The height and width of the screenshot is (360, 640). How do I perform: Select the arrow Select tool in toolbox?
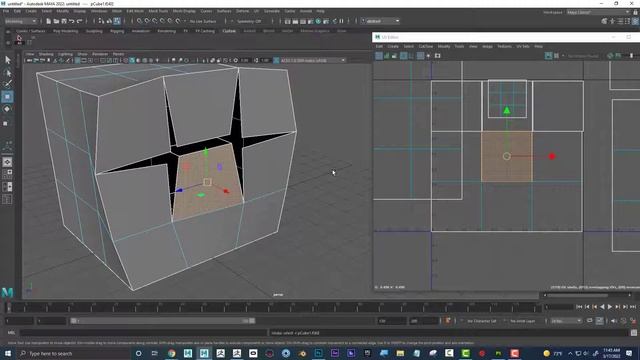7,60
